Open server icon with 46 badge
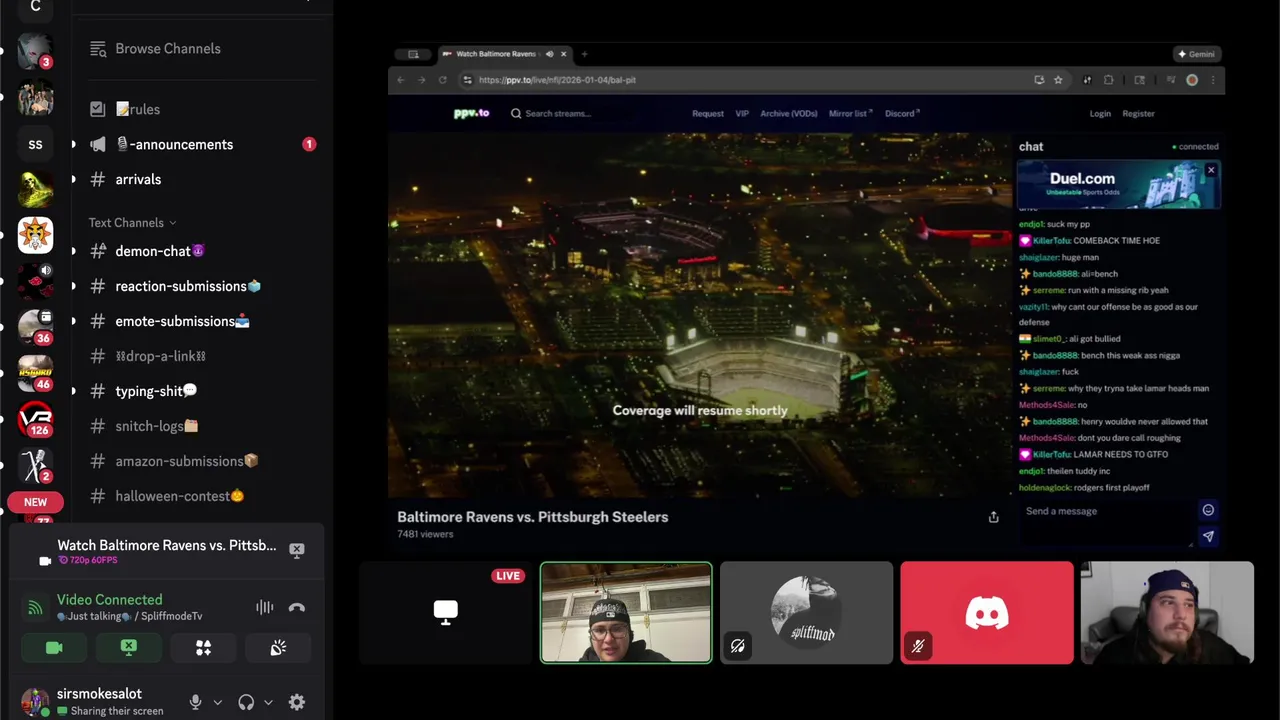1280x720 pixels. pyautogui.click(x=35, y=372)
